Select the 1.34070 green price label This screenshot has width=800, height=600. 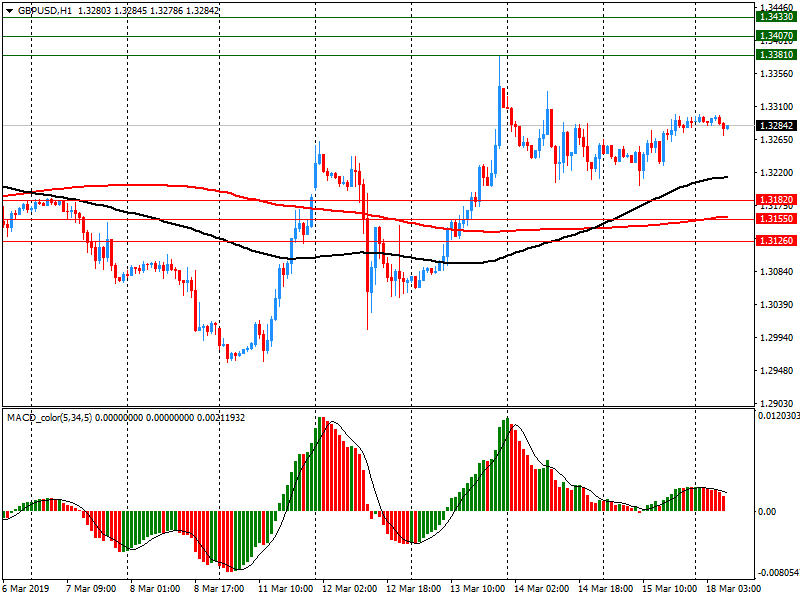coord(776,36)
